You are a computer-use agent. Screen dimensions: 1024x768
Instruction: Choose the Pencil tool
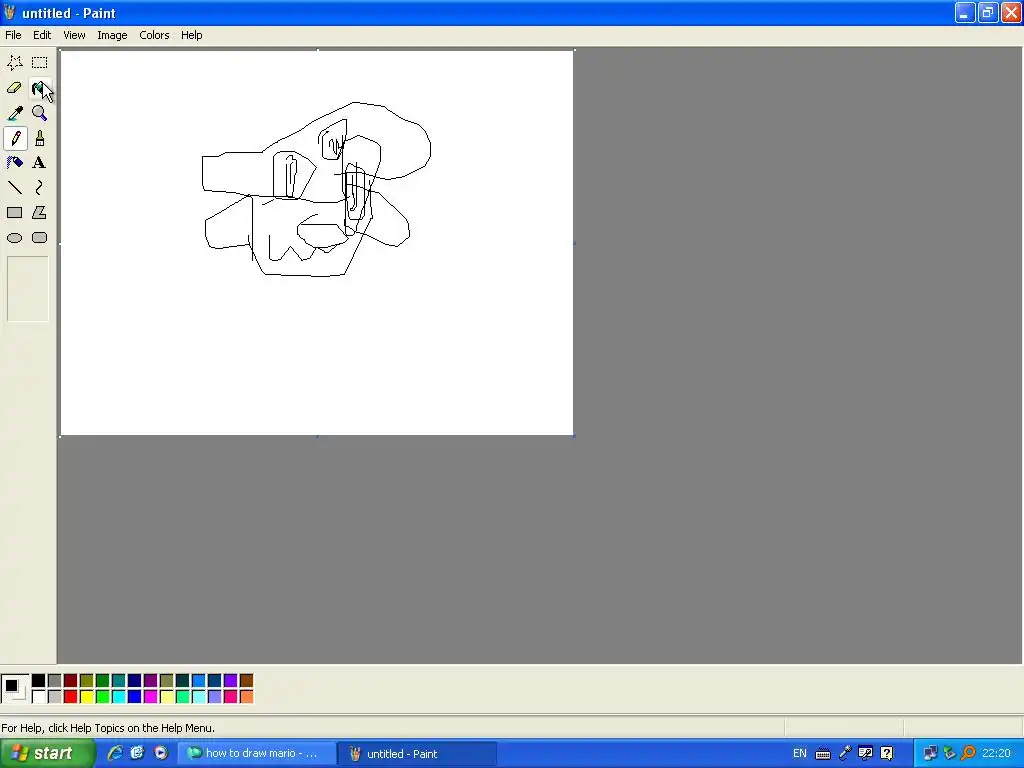click(14, 138)
